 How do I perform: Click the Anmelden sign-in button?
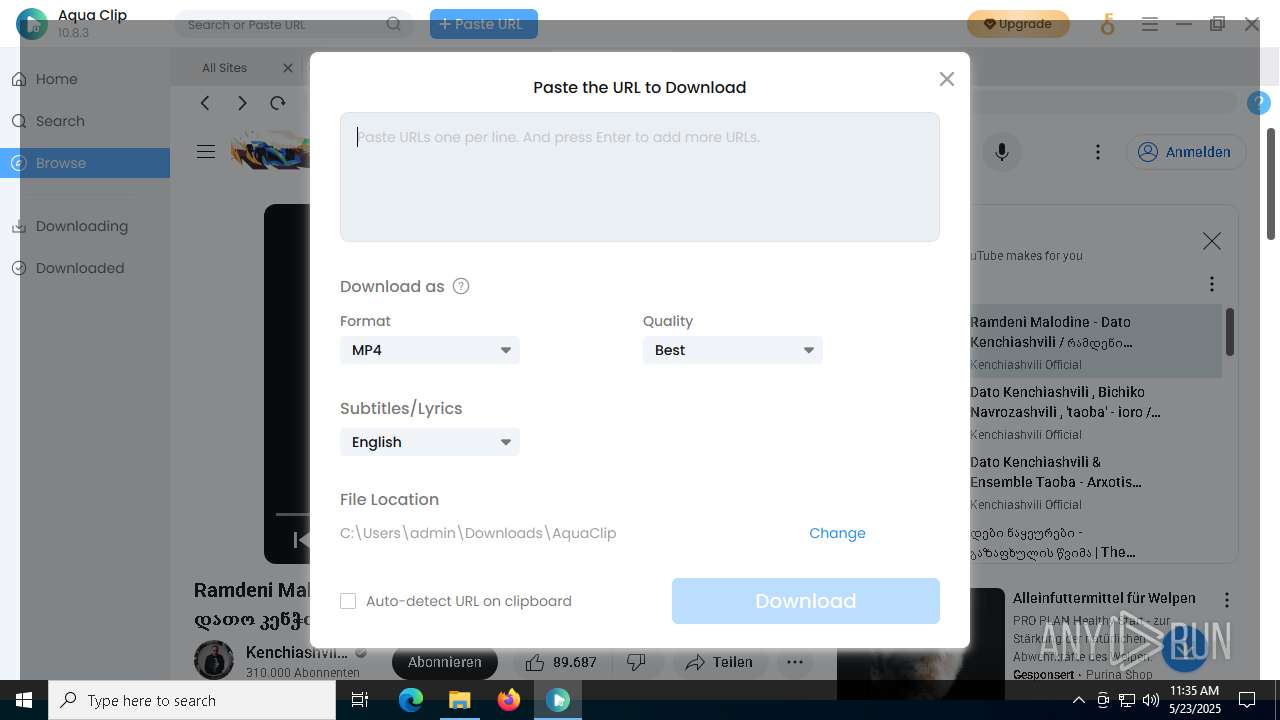pos(1186,152)
